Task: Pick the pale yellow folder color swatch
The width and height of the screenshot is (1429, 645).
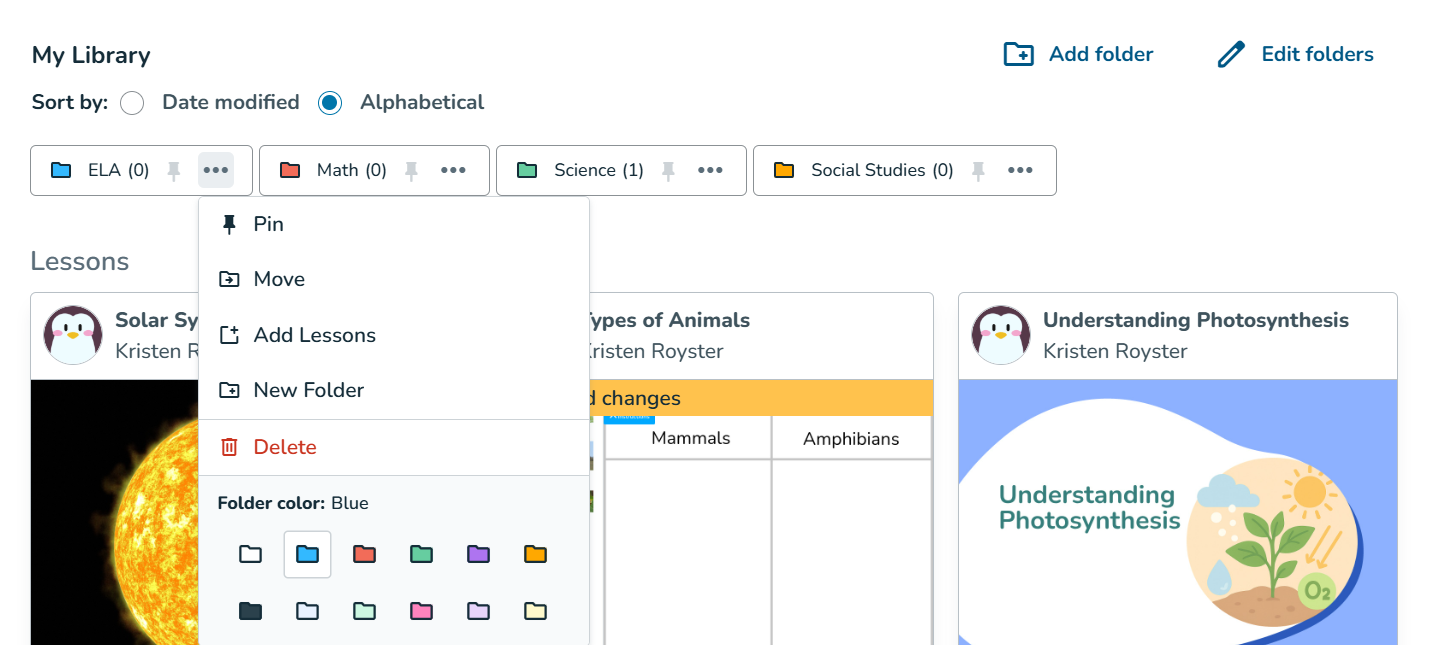Action: point(535,611)
